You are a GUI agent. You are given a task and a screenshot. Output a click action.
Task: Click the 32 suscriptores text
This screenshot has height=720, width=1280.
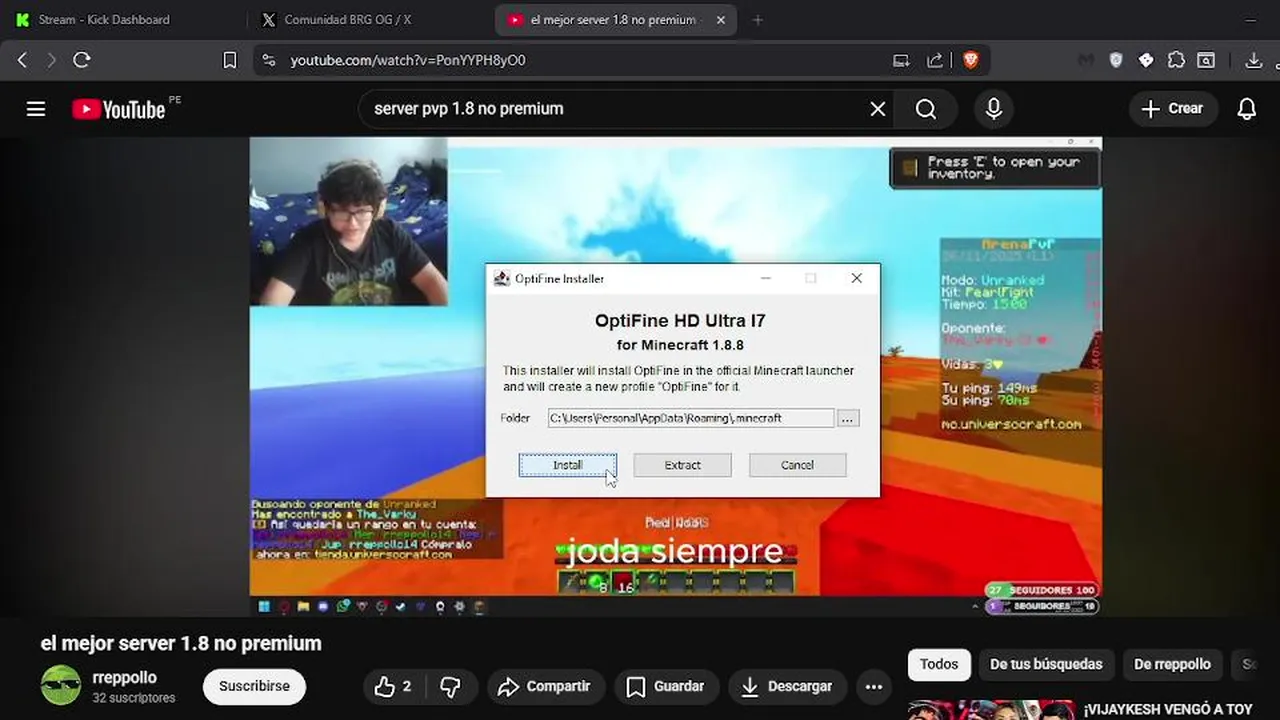click(134, 698)
